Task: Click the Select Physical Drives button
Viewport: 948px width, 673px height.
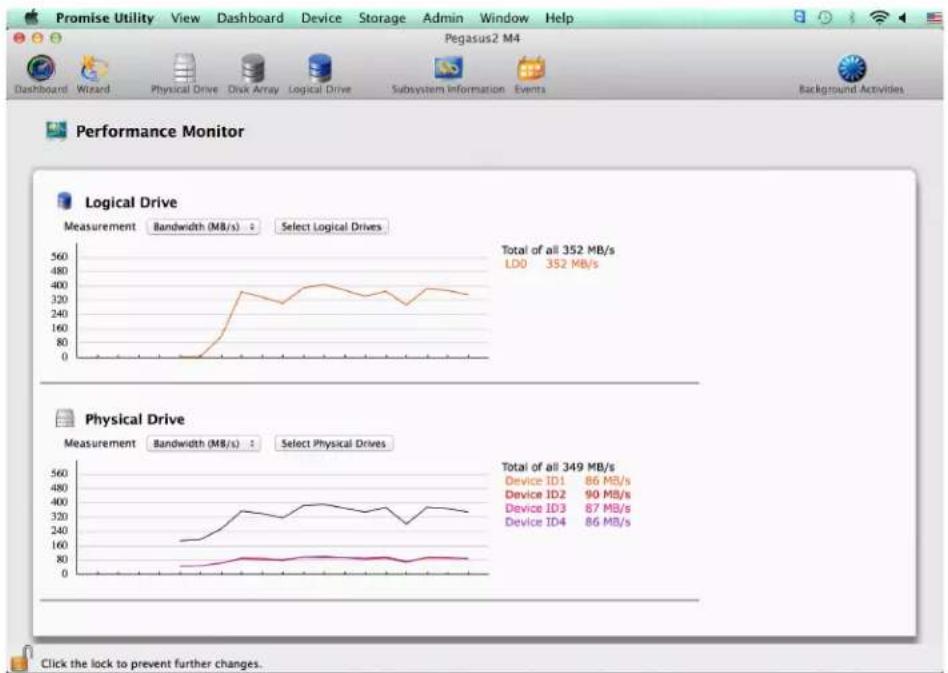Action: click(x=333, y=443)
